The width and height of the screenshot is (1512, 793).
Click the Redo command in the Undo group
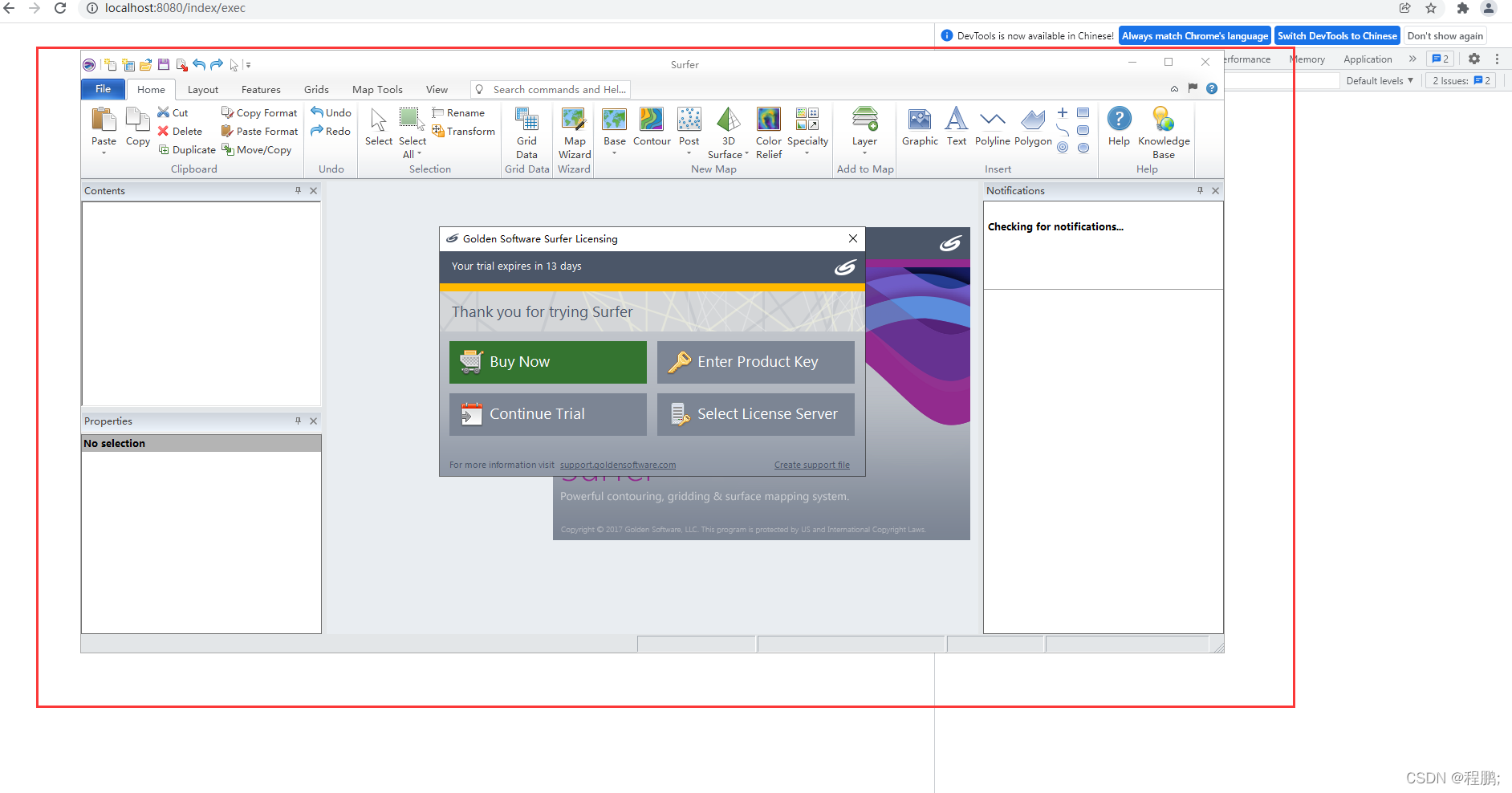[x=331, y=132]
